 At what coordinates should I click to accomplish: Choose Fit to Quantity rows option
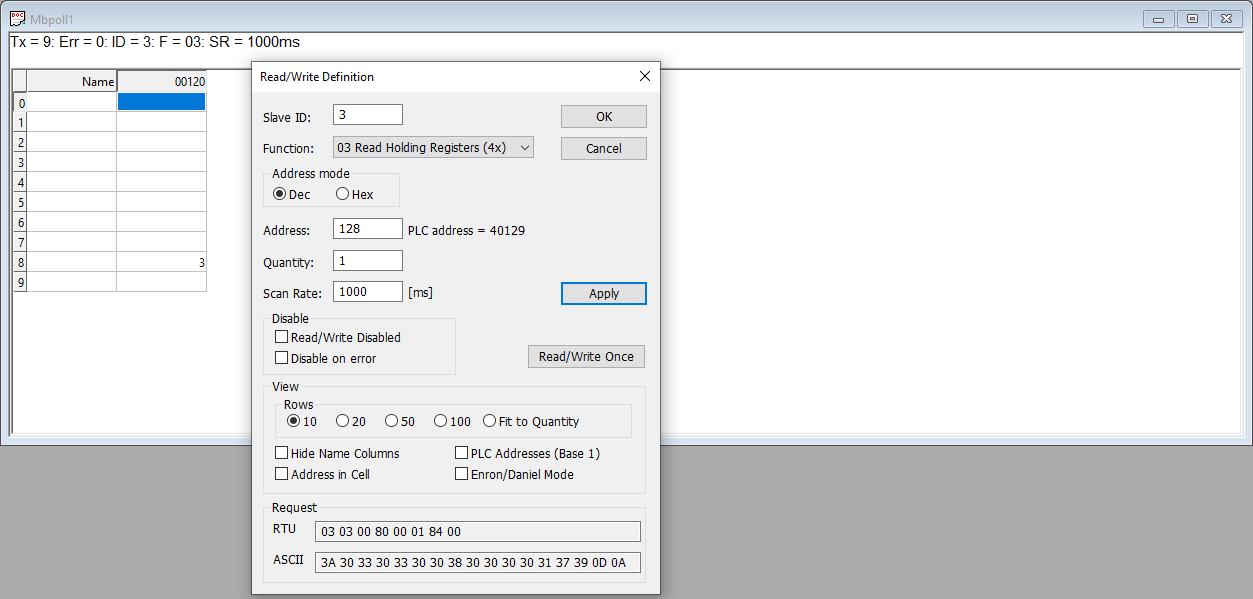[490, 421]
